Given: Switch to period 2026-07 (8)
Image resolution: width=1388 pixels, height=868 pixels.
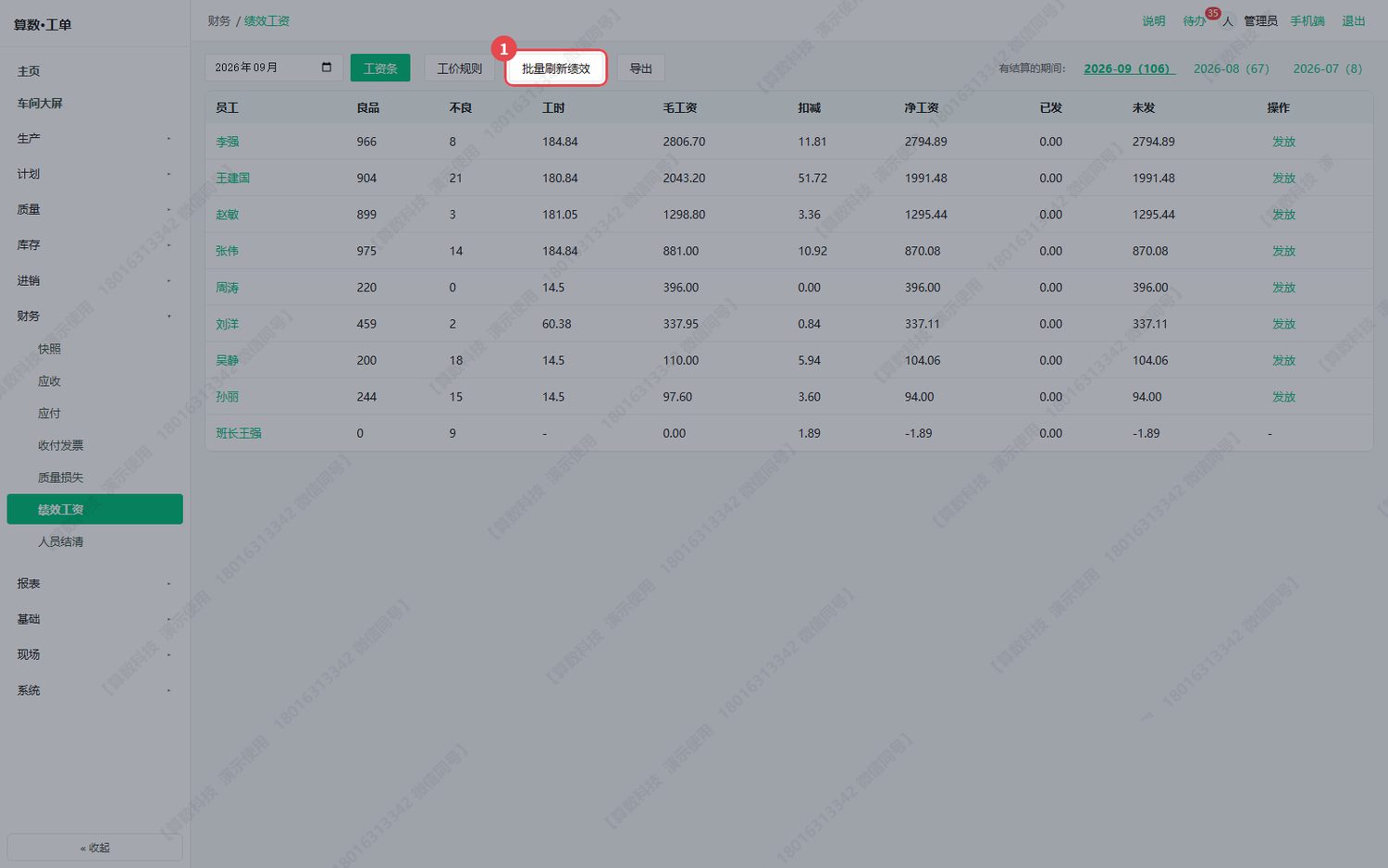Looking at the screenshot, I should coord(1327,68).
